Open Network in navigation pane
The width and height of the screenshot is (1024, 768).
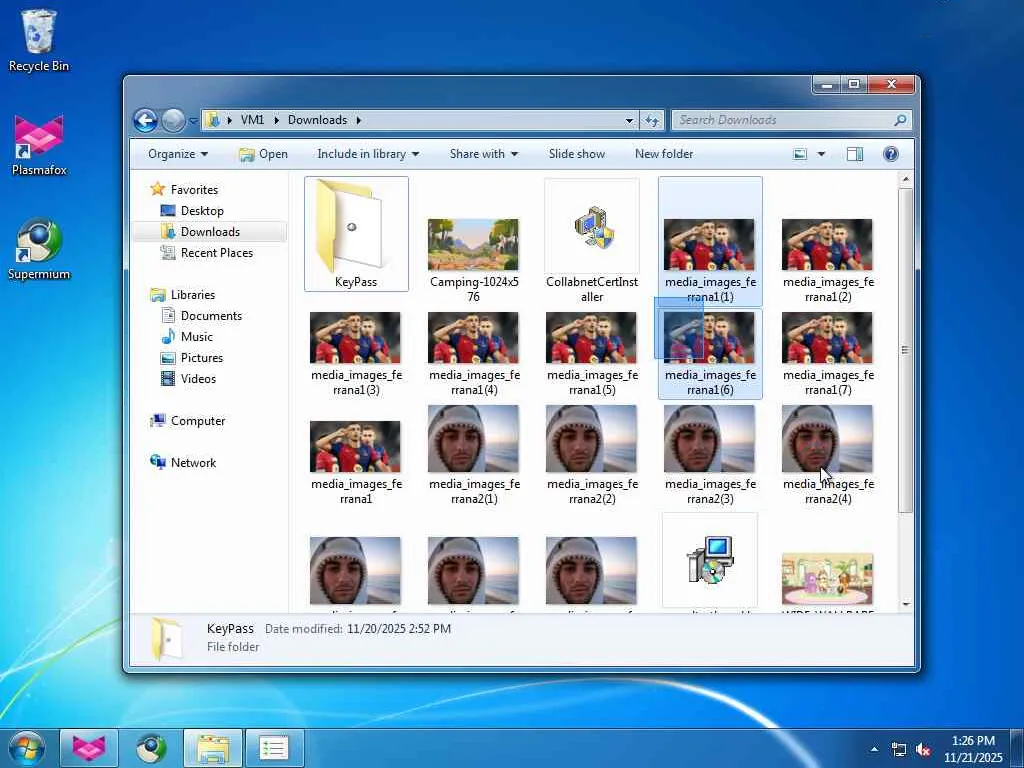193,462
